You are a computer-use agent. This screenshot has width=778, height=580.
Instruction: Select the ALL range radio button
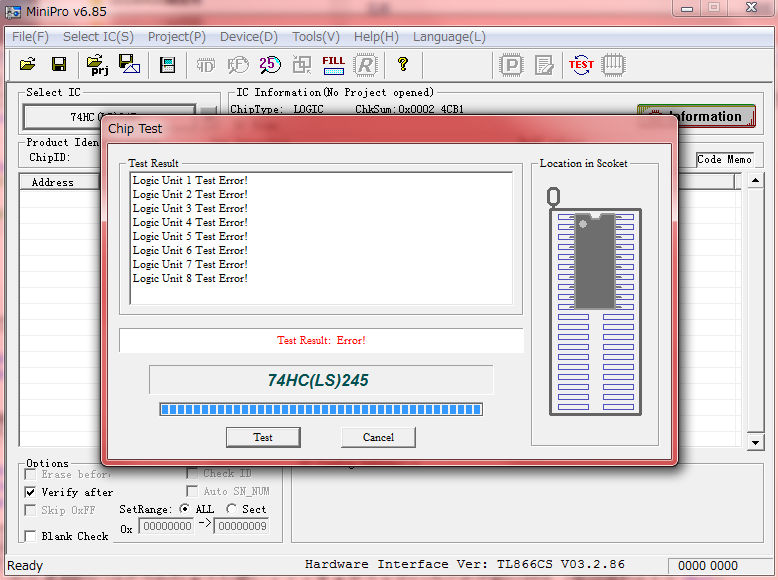tap(185, 509)
